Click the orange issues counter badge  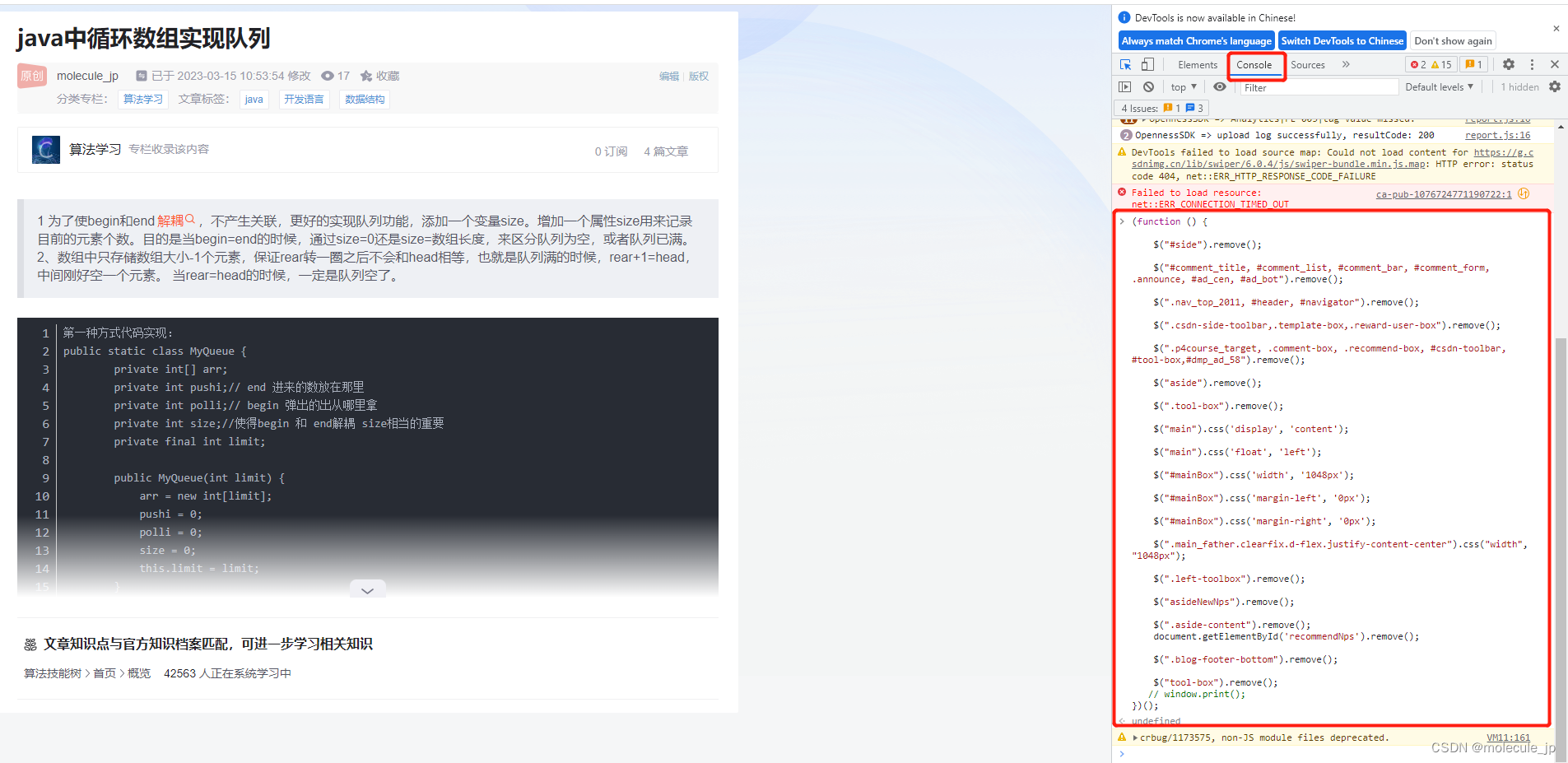pyautogui.click(x=1473, y=64)
